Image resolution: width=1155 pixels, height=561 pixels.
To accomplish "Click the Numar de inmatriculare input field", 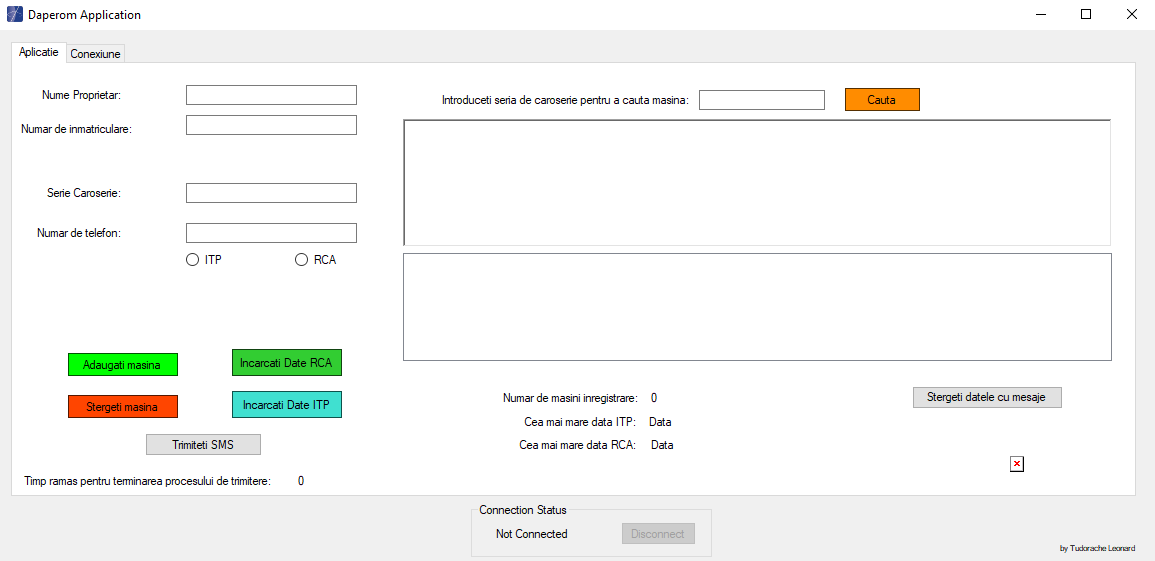I will 271,125.
